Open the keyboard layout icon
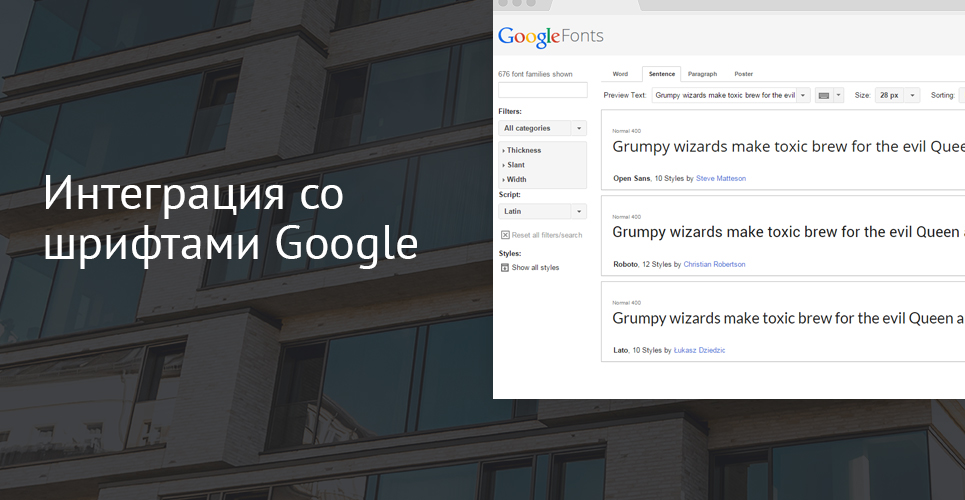 (823, 95)
